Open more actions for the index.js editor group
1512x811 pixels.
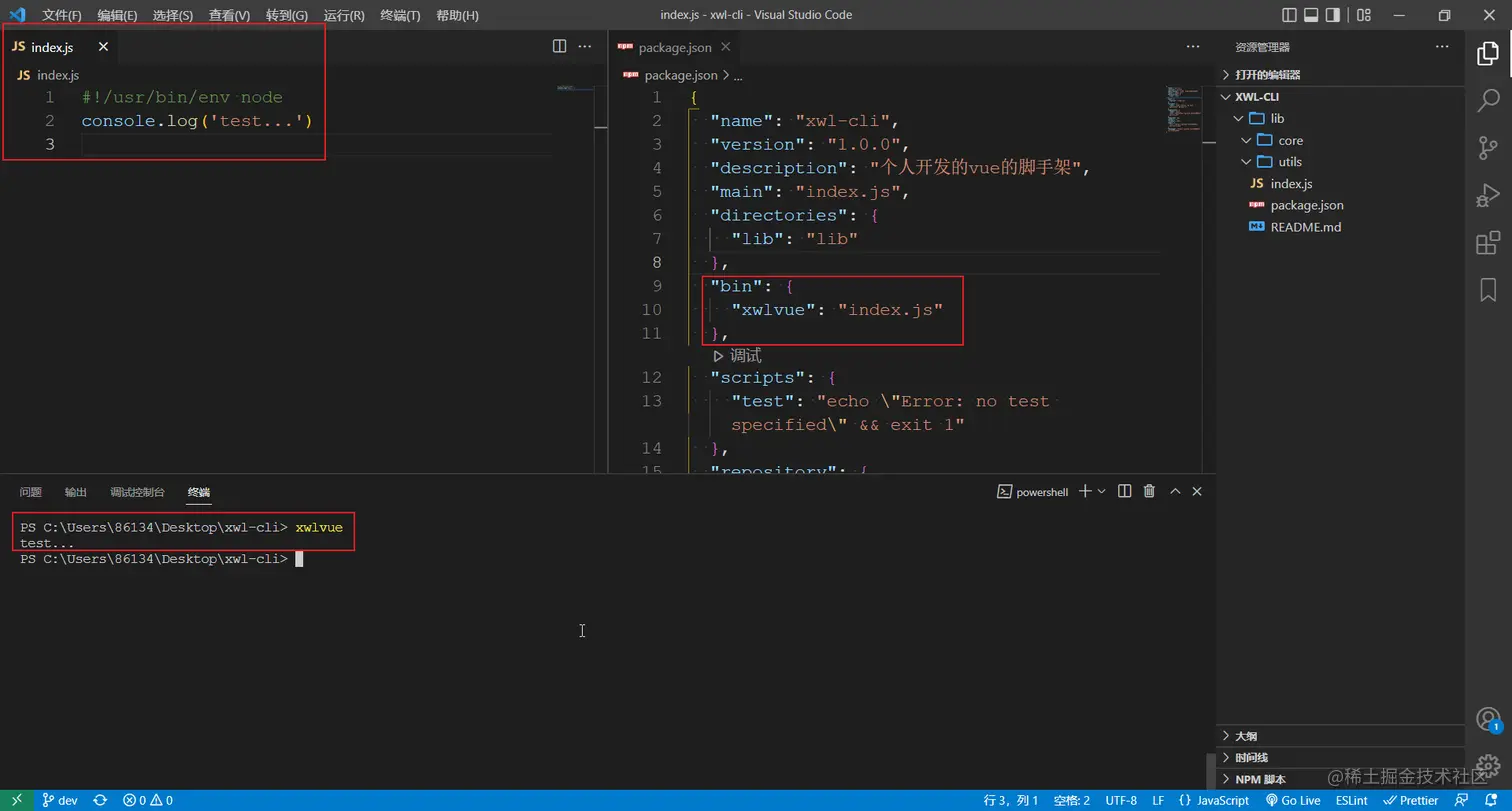point(585,46)
